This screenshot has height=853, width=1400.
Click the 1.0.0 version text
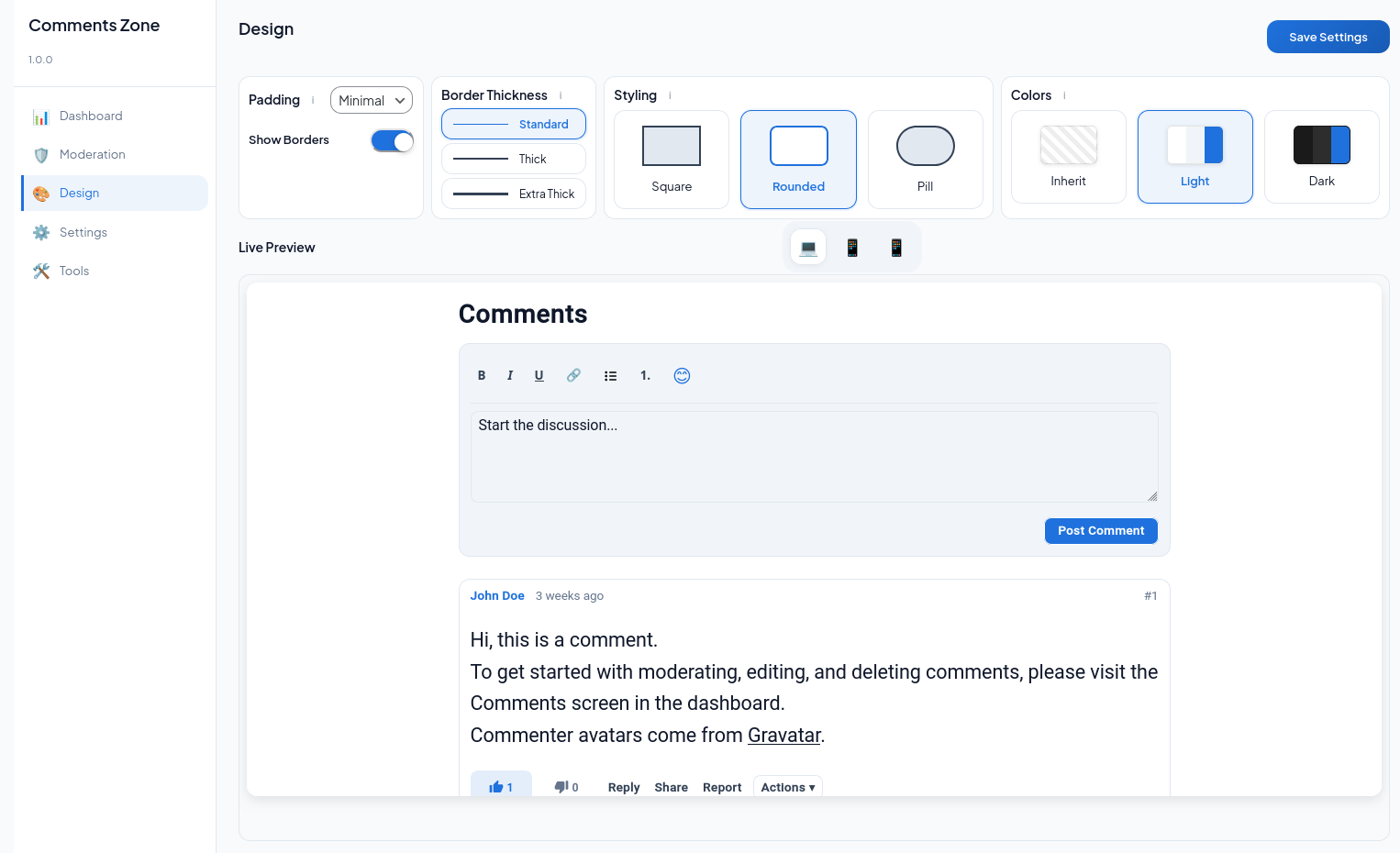coord(40,60)
